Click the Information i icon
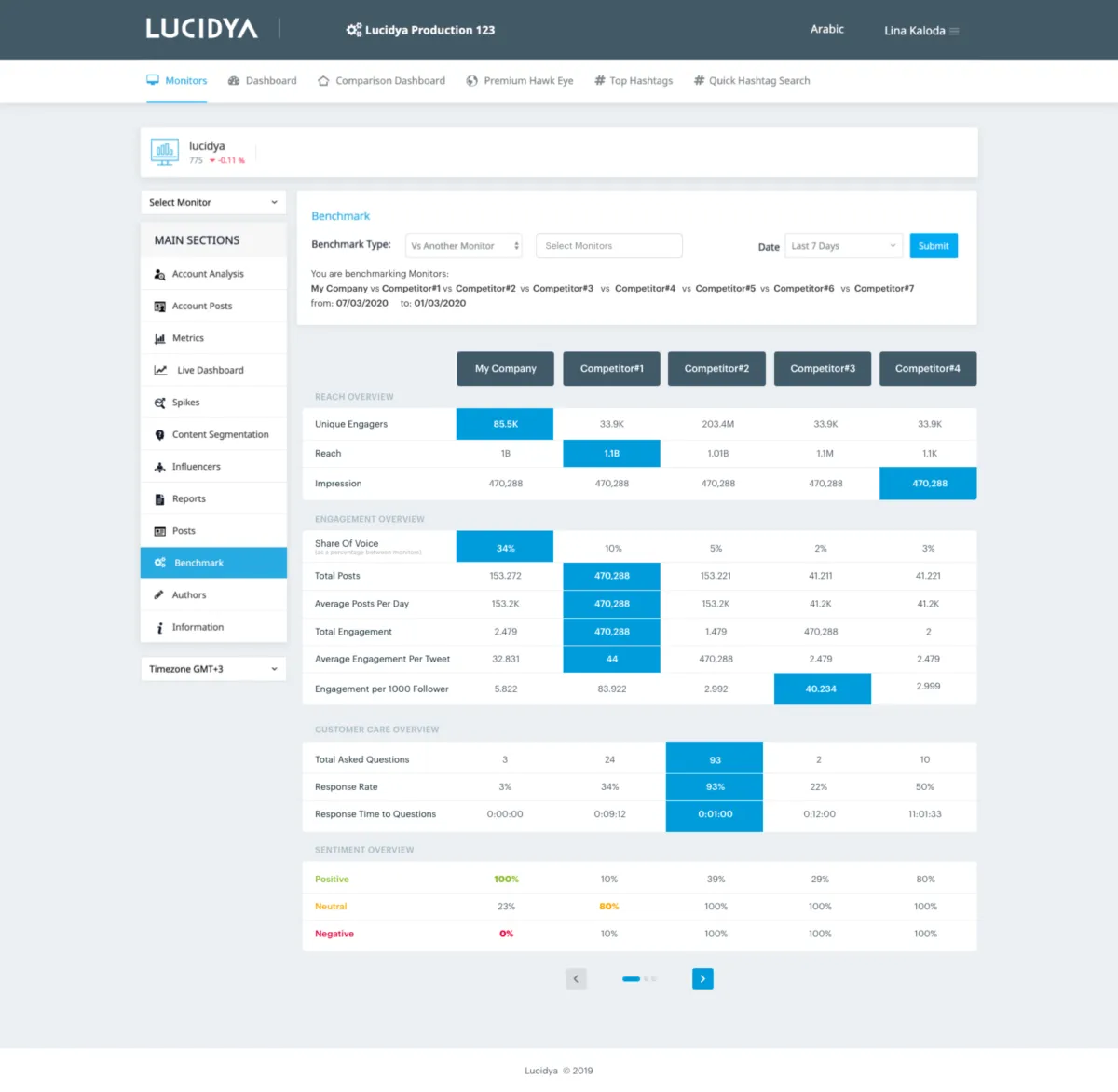Screen dimensions: 1118x1092 (x=159, y=628)
